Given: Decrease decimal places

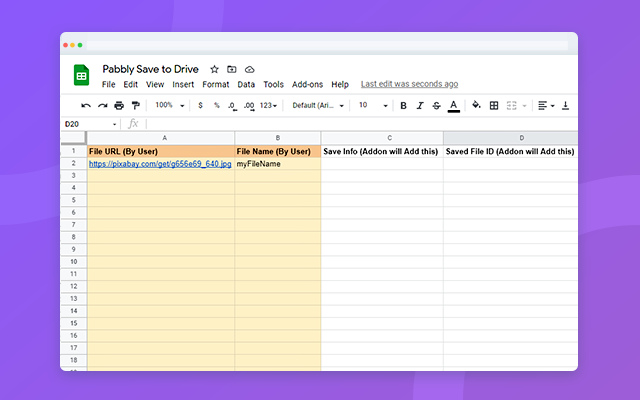Looking at the screenshot, I should 232,106.
